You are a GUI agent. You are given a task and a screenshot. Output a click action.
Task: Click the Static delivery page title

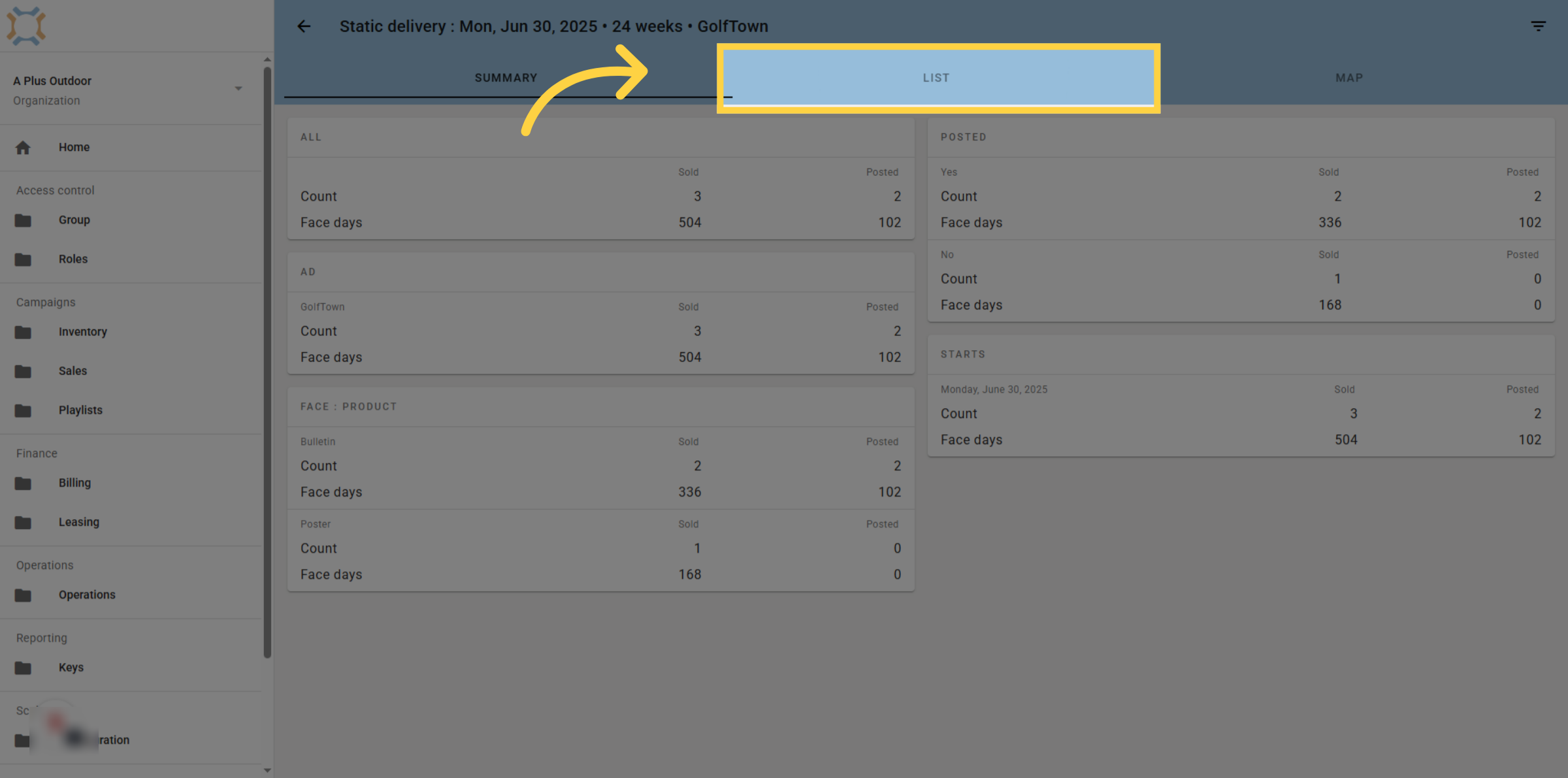coord(553,26)
